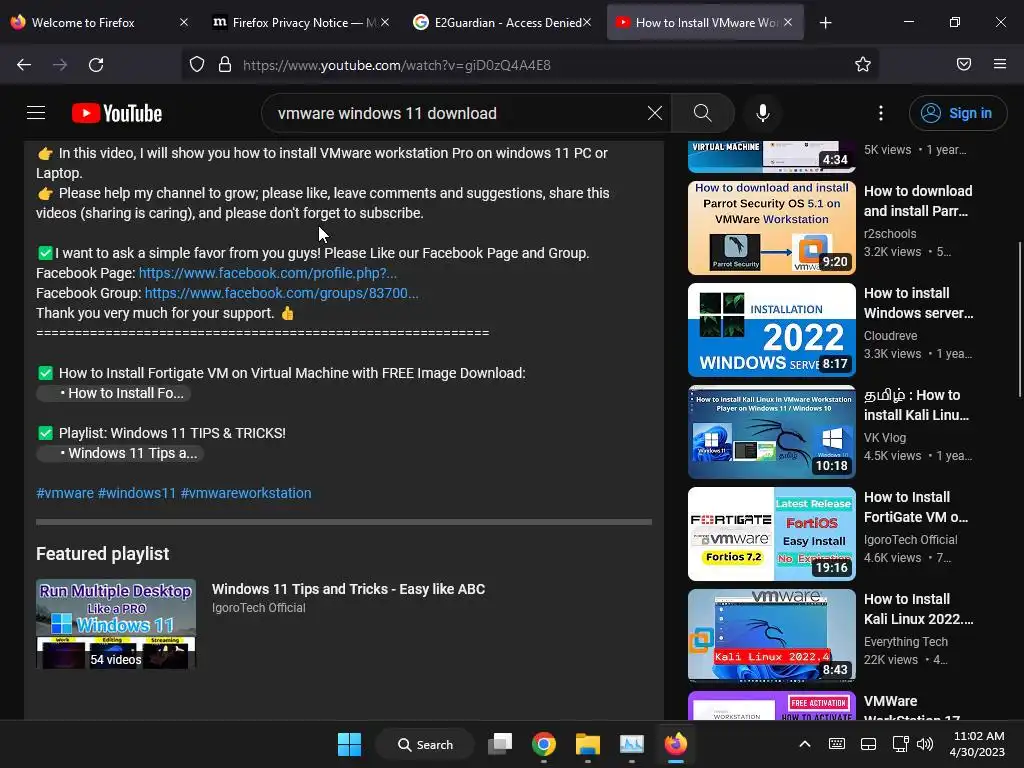
Task: Open the clock showing 11:02 AM
Action: tap(977, 744)
